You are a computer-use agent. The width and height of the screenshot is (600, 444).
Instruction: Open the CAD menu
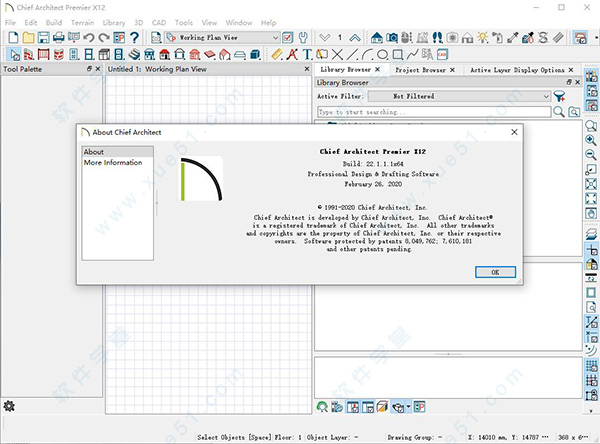click(159, 23)
